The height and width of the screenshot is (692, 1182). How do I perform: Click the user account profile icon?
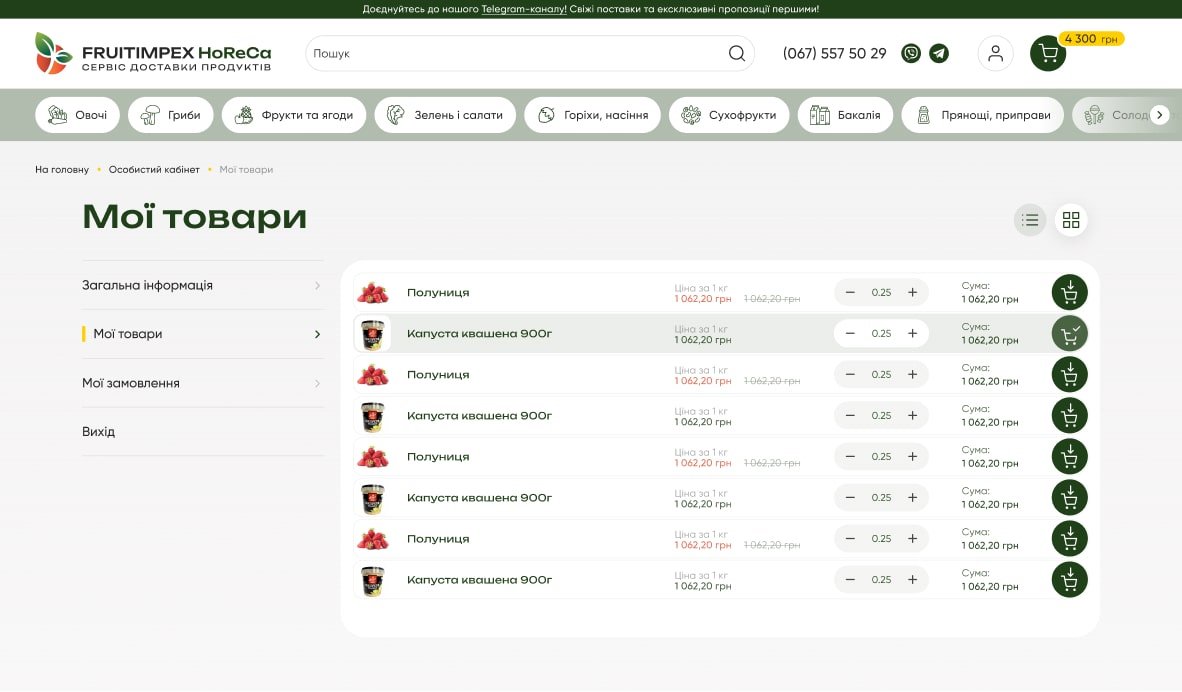tap(995, 54)
